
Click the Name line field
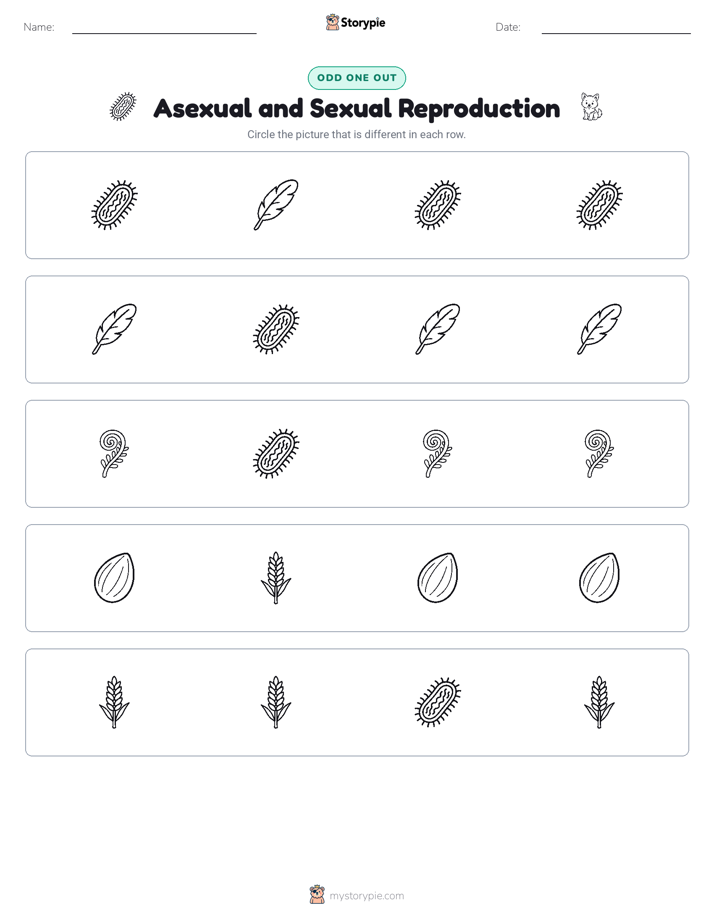point(164,28)
